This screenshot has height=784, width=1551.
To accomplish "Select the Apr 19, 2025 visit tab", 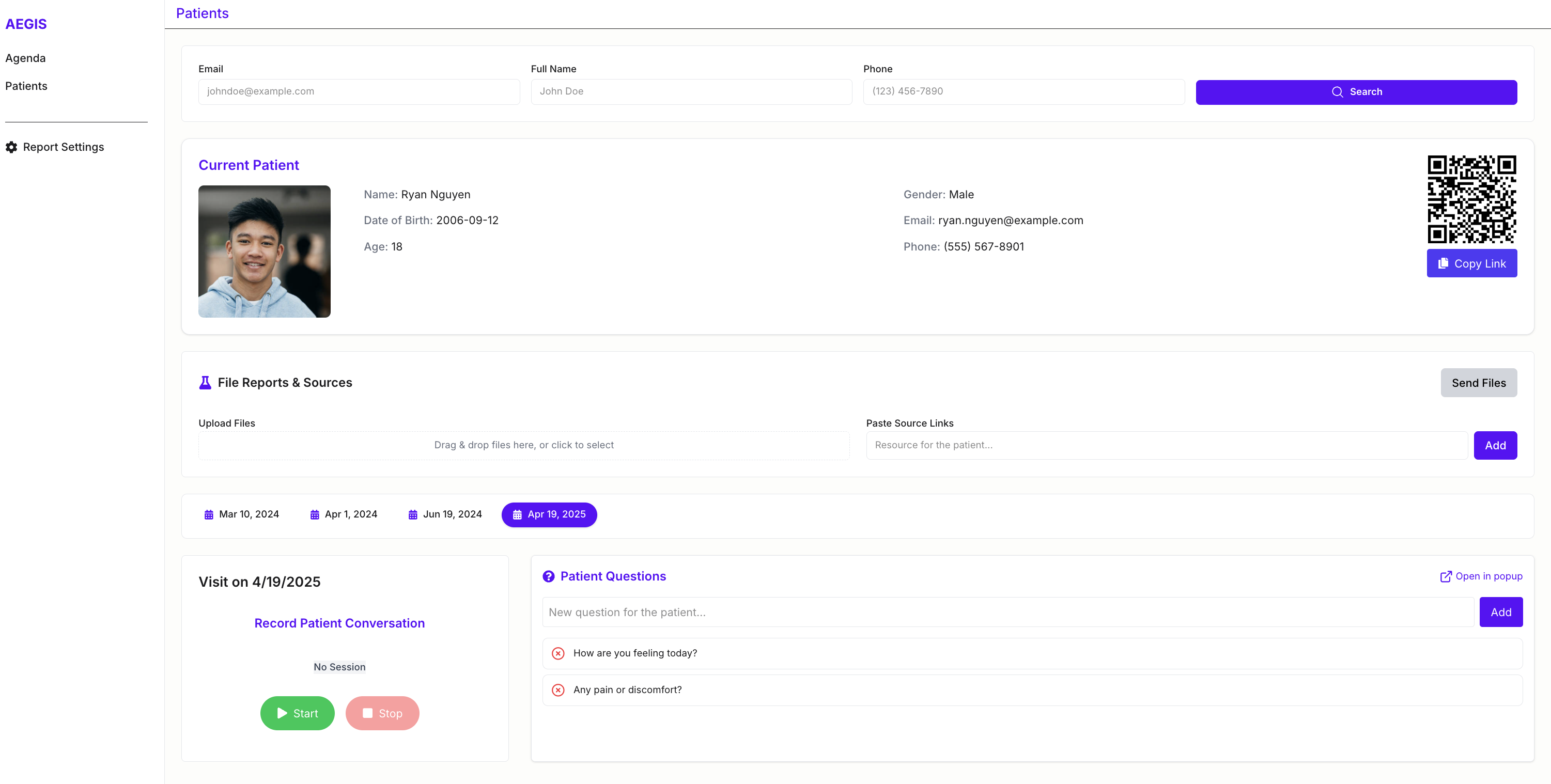I will 549,514.
